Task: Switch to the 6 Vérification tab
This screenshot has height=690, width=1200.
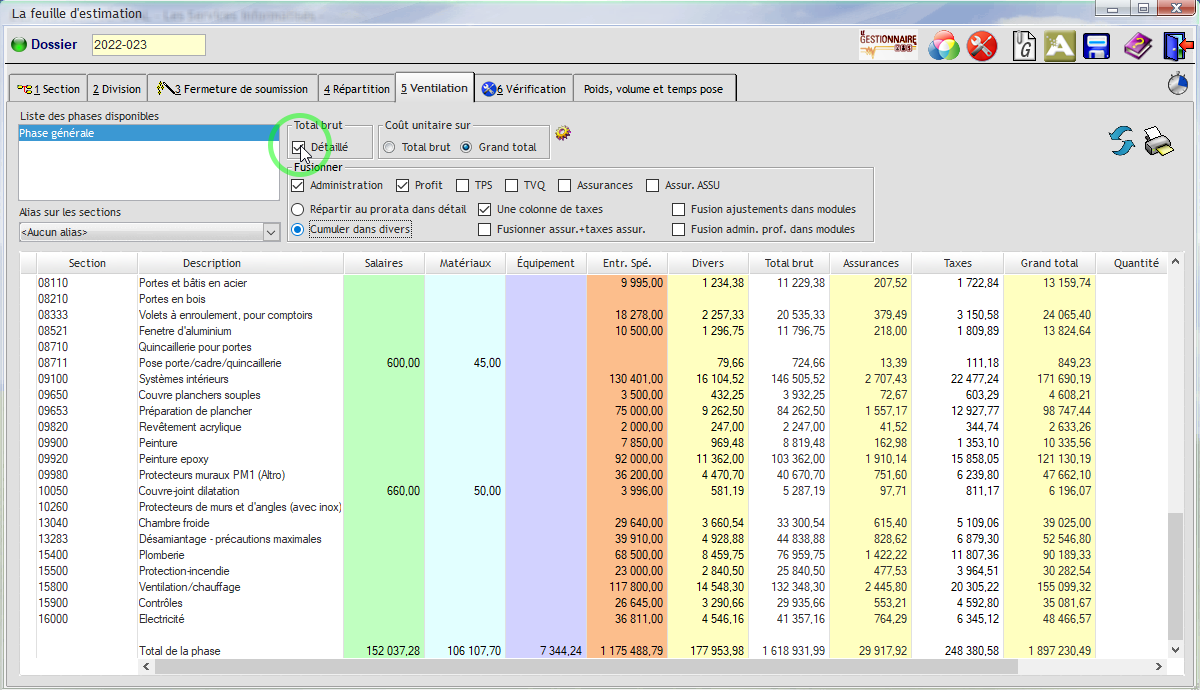Action: coord(524,89)
